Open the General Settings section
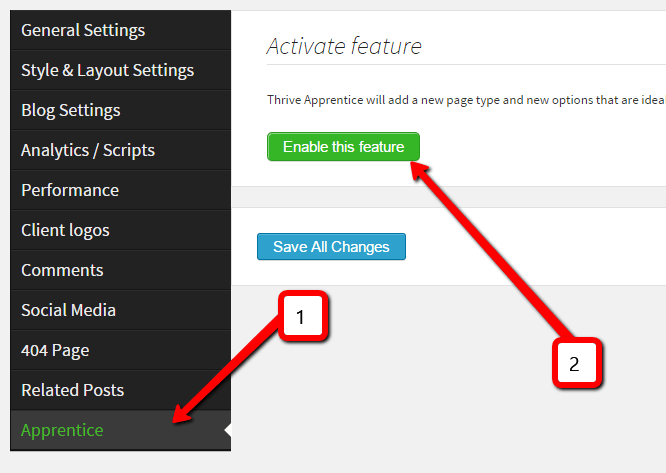Viewport: 666px width, 473px height. point(121,30)
